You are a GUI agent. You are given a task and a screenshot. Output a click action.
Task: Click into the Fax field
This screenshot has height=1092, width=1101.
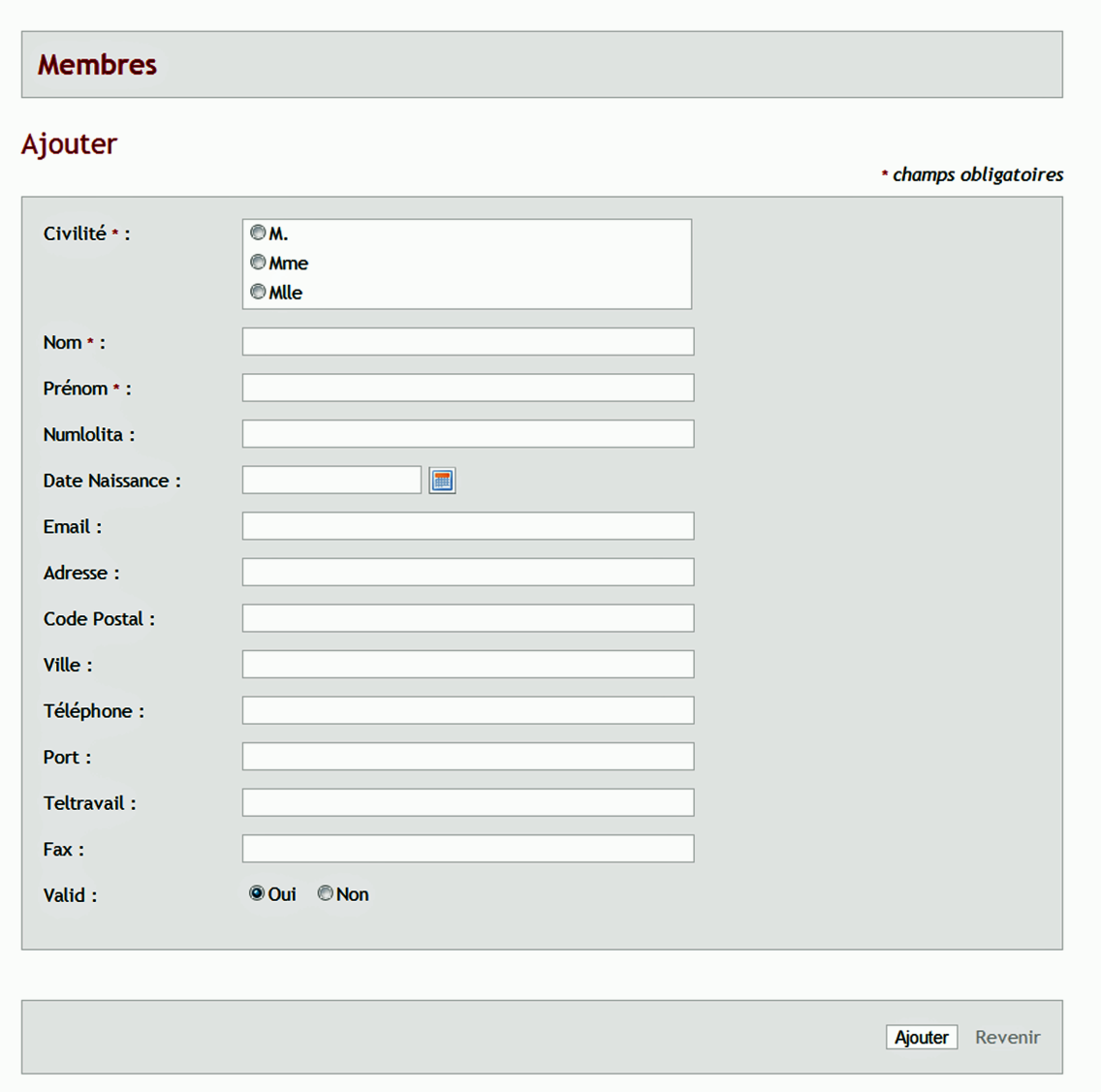coord(468,849)
